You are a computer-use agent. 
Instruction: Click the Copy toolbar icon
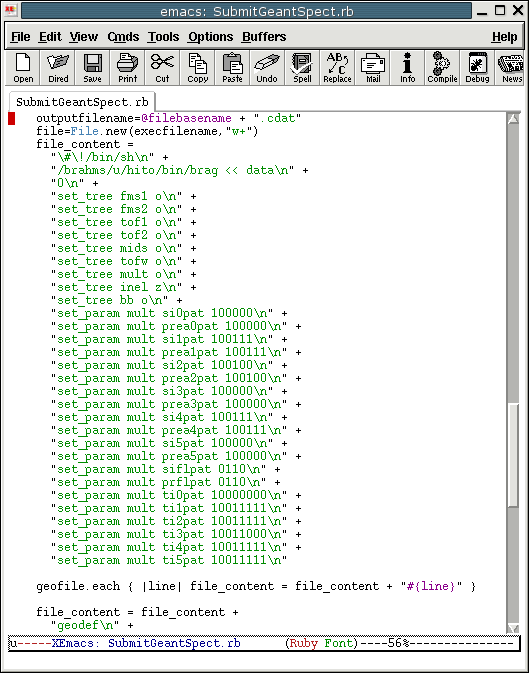pos(198,67)
